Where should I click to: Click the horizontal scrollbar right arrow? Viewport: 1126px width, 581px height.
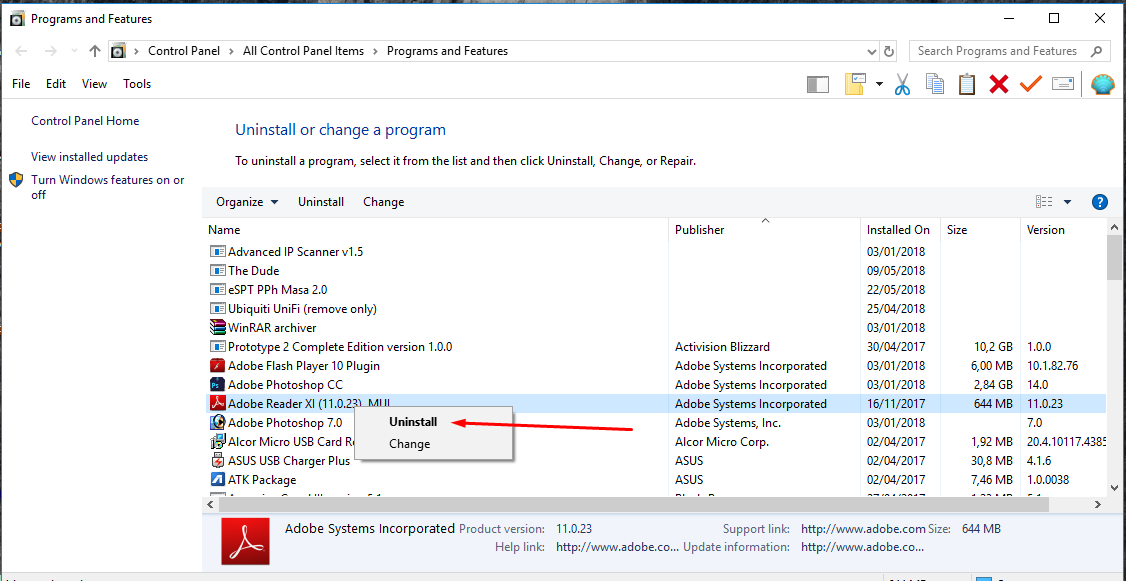1097,505
